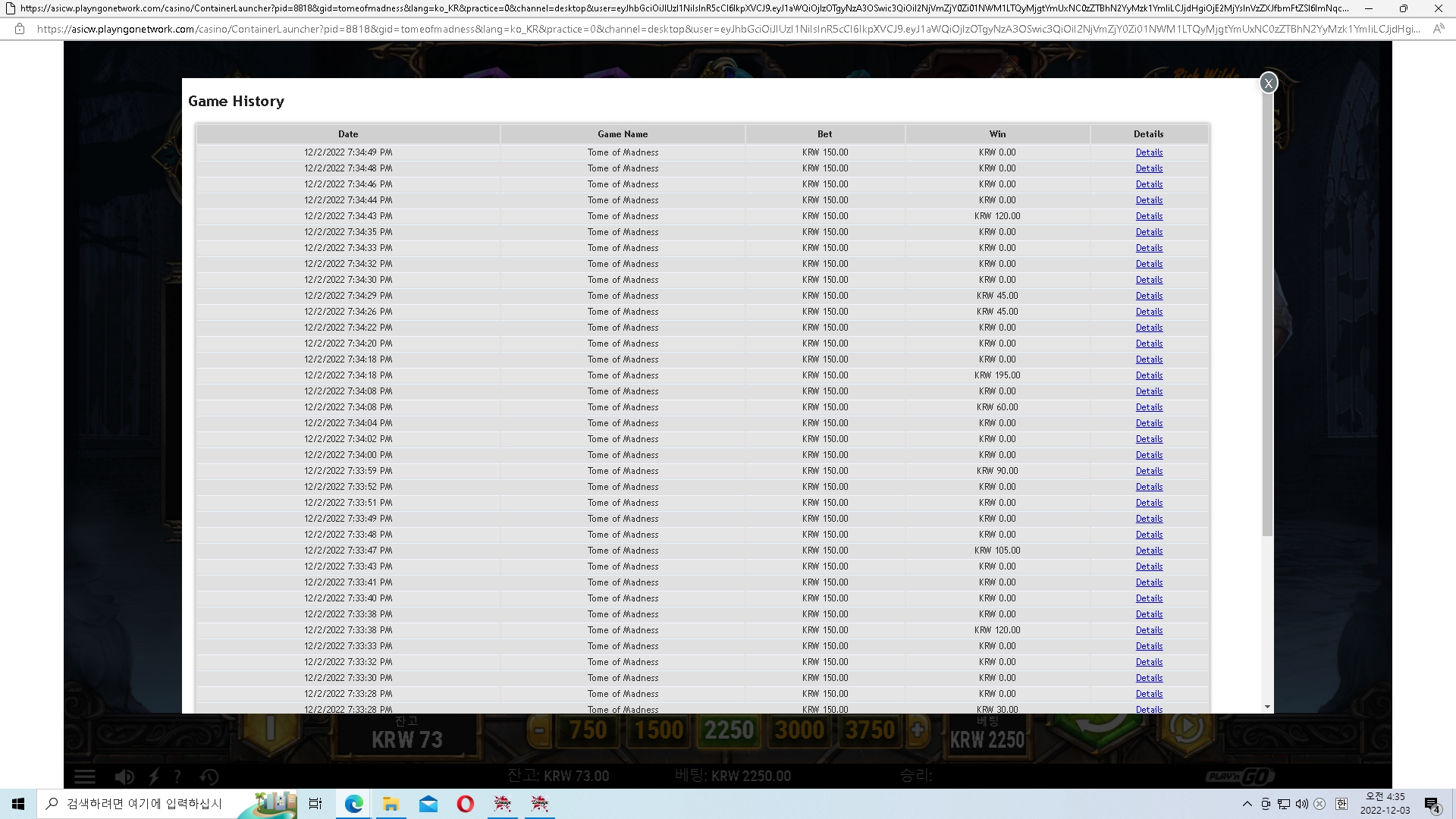This screenshot has width=1456, height=819.
Task: Open File Explorer from the taskbar
Action: click(x=391, y=804)
